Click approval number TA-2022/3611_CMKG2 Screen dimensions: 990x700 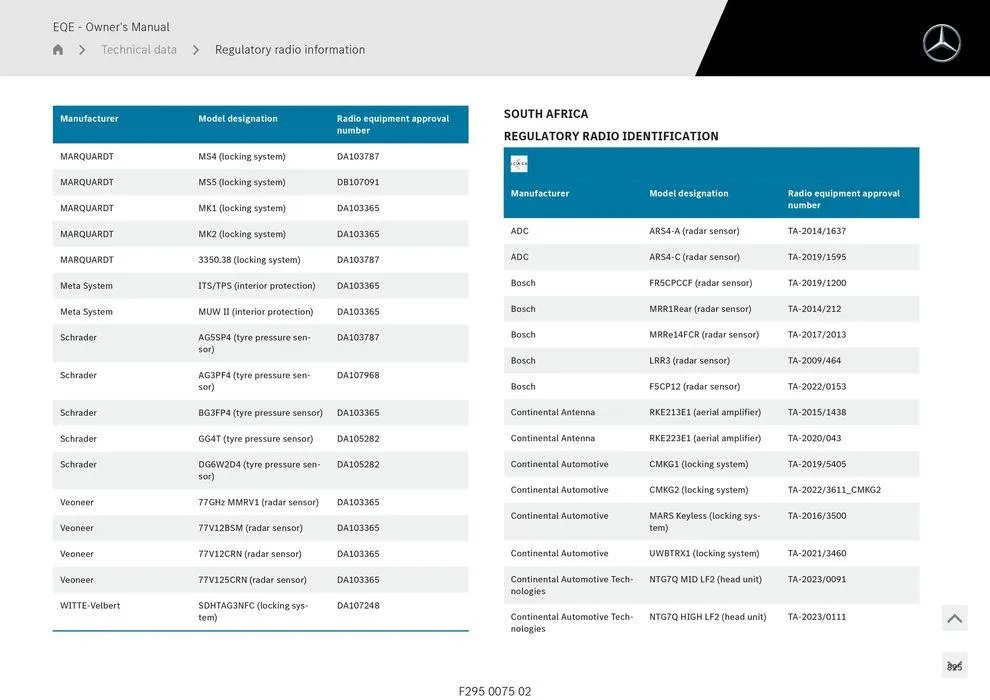tap(834, 490)
